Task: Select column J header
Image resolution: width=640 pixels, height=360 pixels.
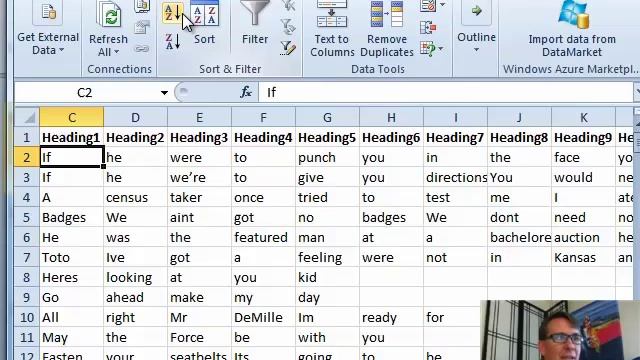Action: [519, 118]
